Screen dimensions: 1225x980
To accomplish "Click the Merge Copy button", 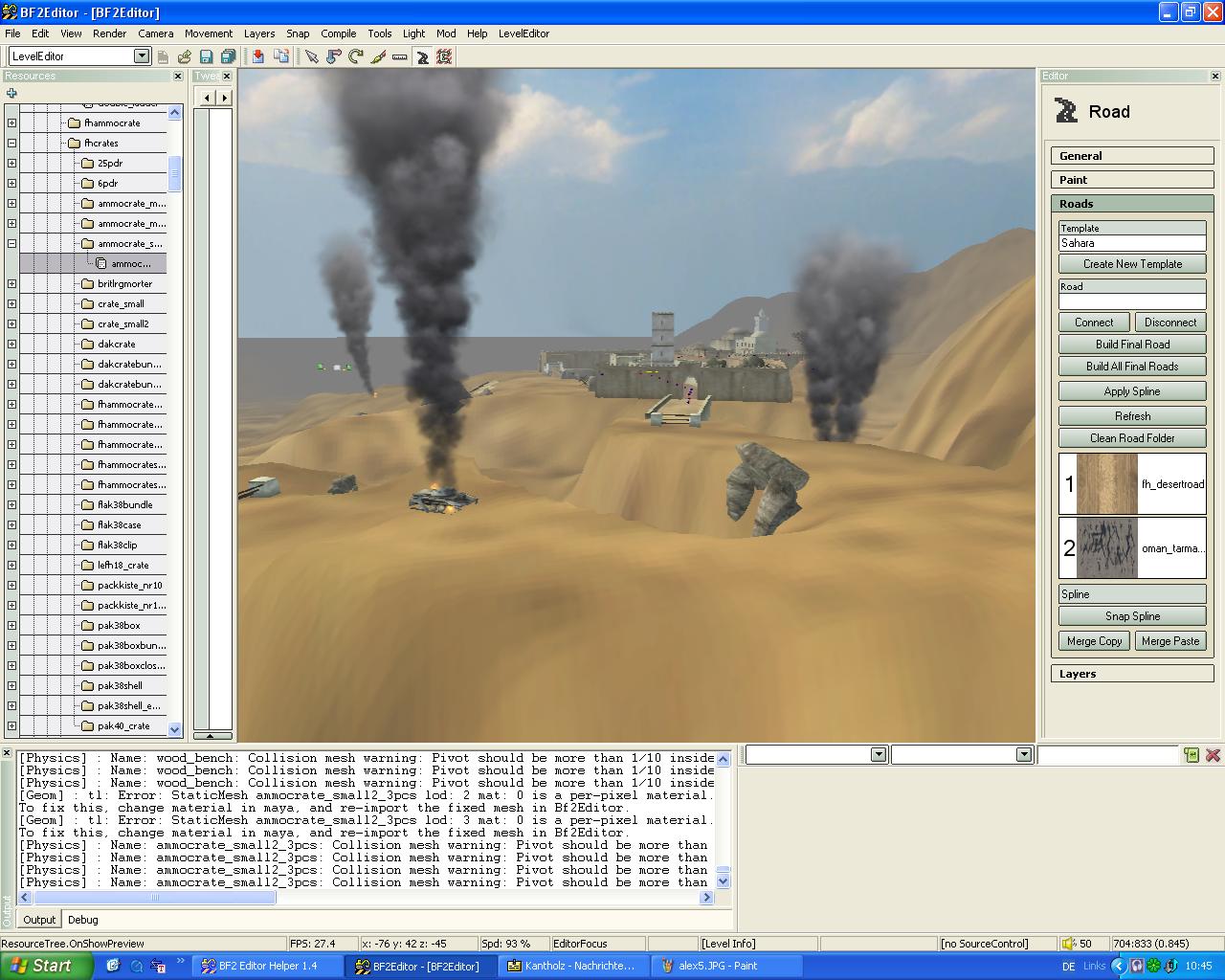I will click(1094, 641).
